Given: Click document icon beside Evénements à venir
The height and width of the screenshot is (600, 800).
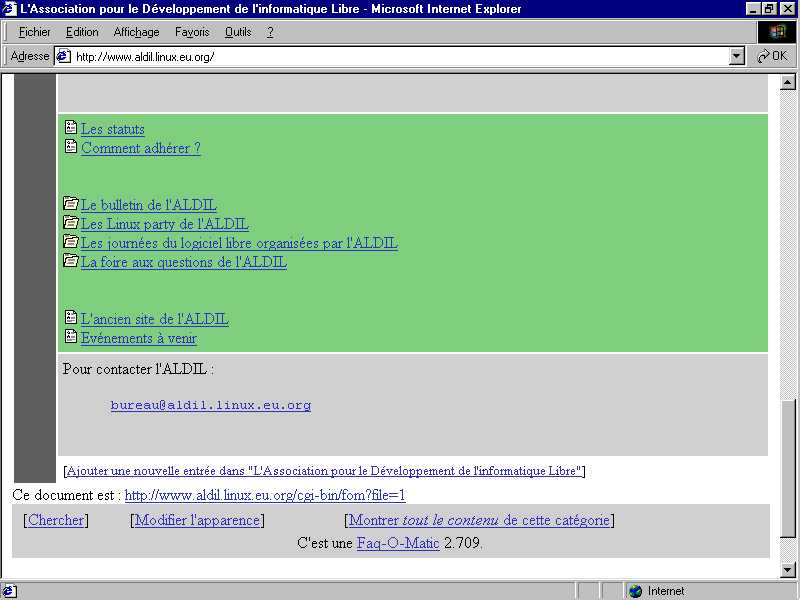Looking at the screenshot, I should pos(70,337).
